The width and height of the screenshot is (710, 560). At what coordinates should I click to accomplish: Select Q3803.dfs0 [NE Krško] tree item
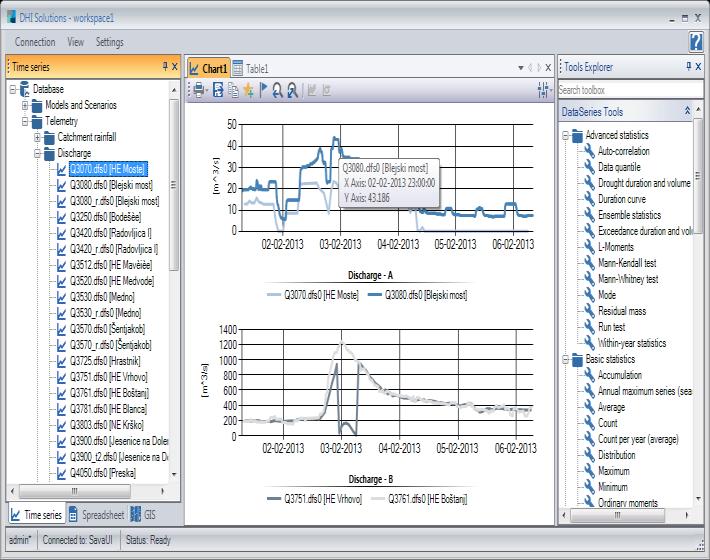pos(106,425)
